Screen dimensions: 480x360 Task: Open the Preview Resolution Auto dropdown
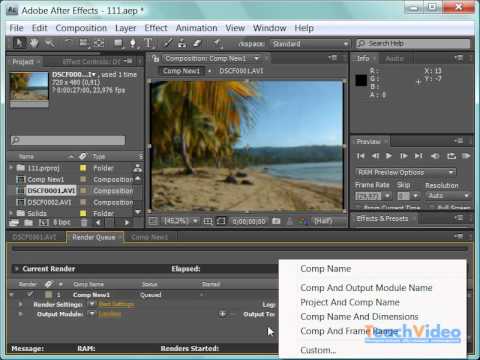(x=448, y=196)
